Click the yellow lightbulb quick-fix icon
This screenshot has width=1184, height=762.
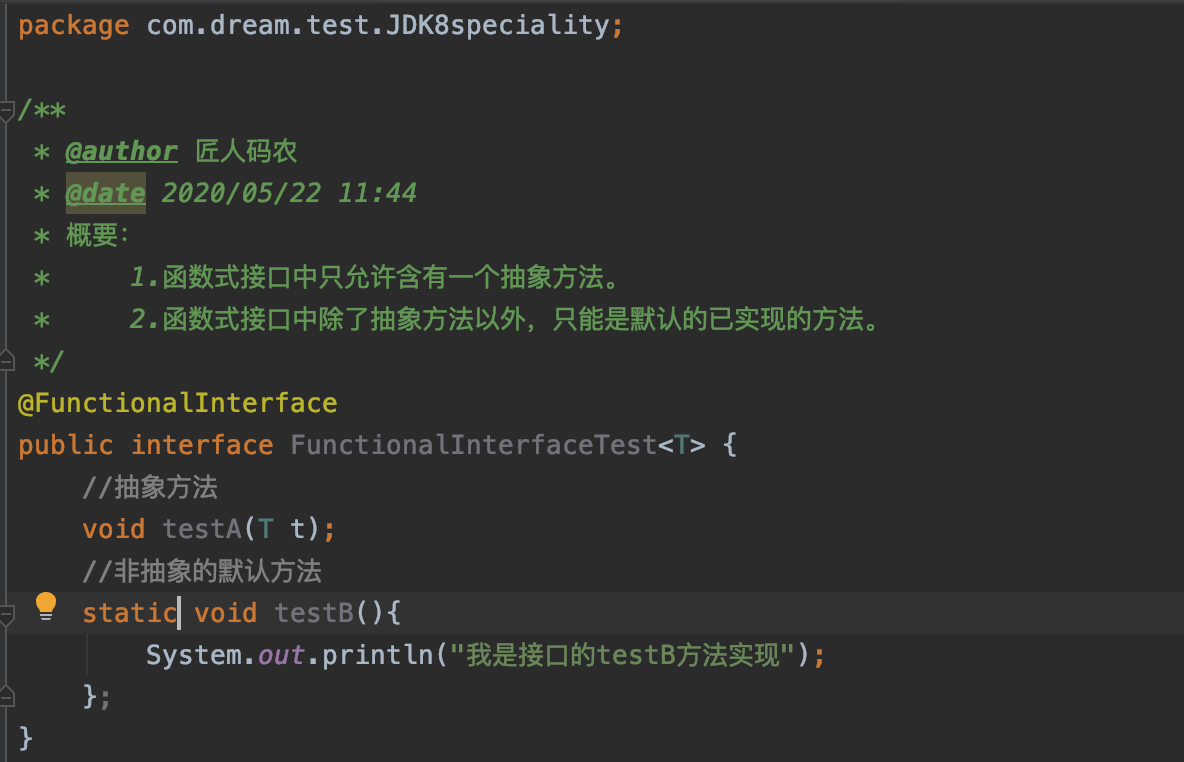[x=46, y=606]
